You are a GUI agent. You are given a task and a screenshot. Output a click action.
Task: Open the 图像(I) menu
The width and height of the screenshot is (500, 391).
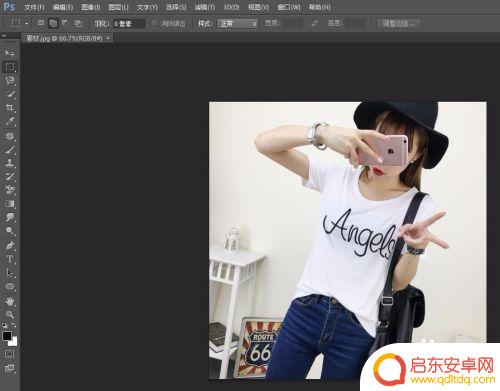(91, 7)
